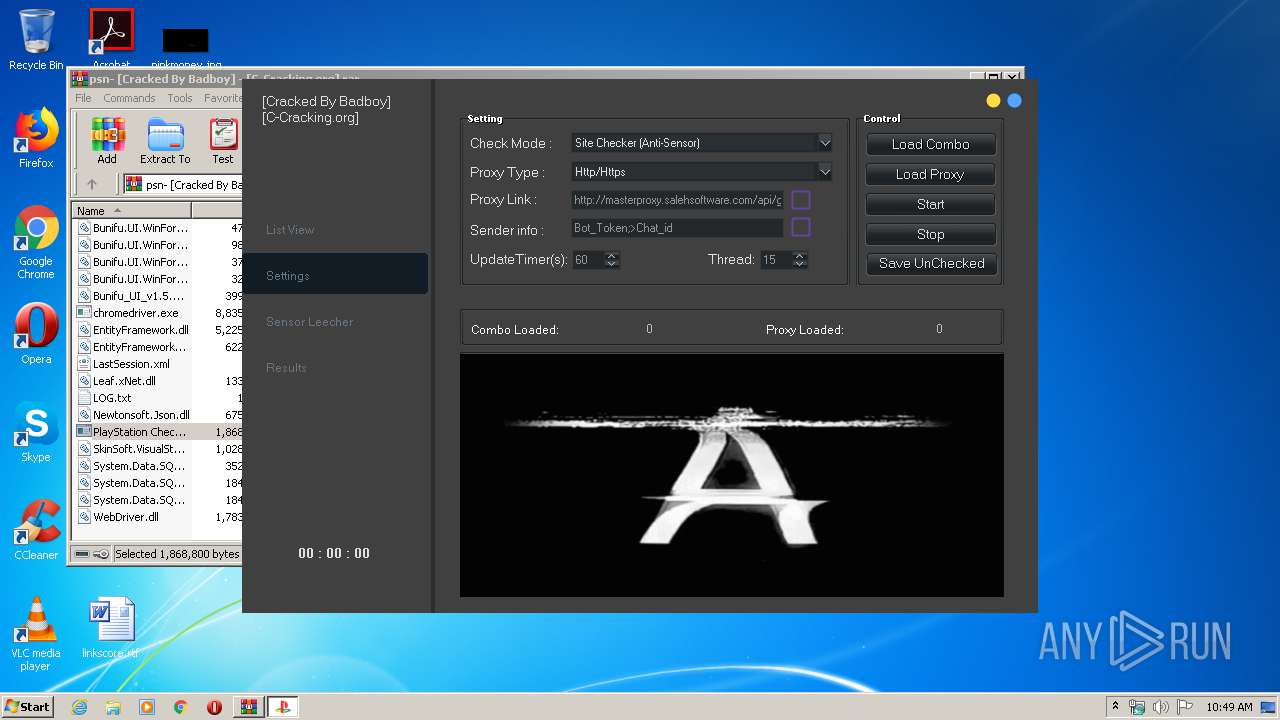Open Windows Media Player from taskbar
This screenshot has height=720, width=1280.
tap(147, 707)
